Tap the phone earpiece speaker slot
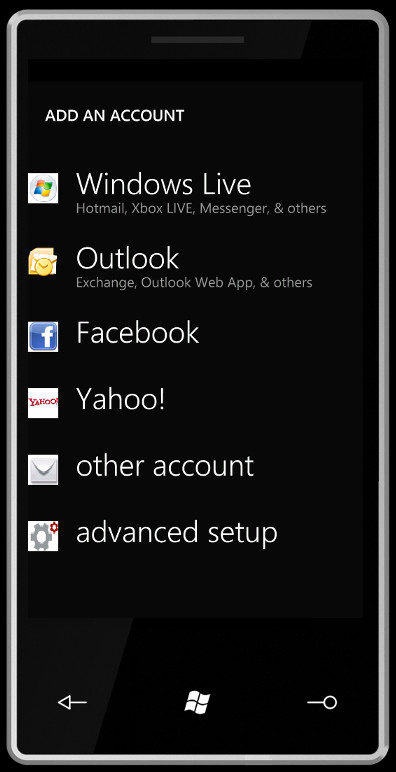Image resolution: width=396 pixels, height=772 pixels. (x=197, y=39)
